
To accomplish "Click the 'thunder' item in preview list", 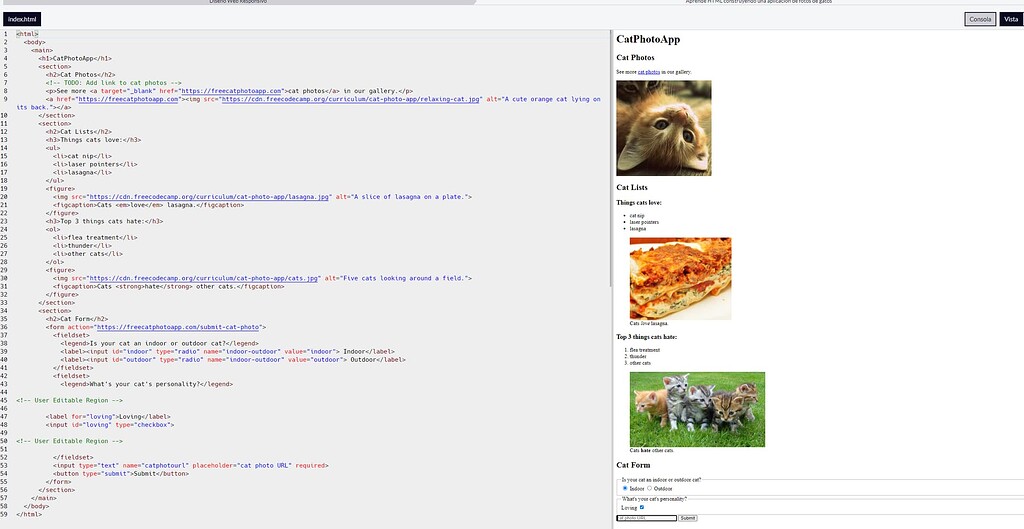I will click(638, 357).
